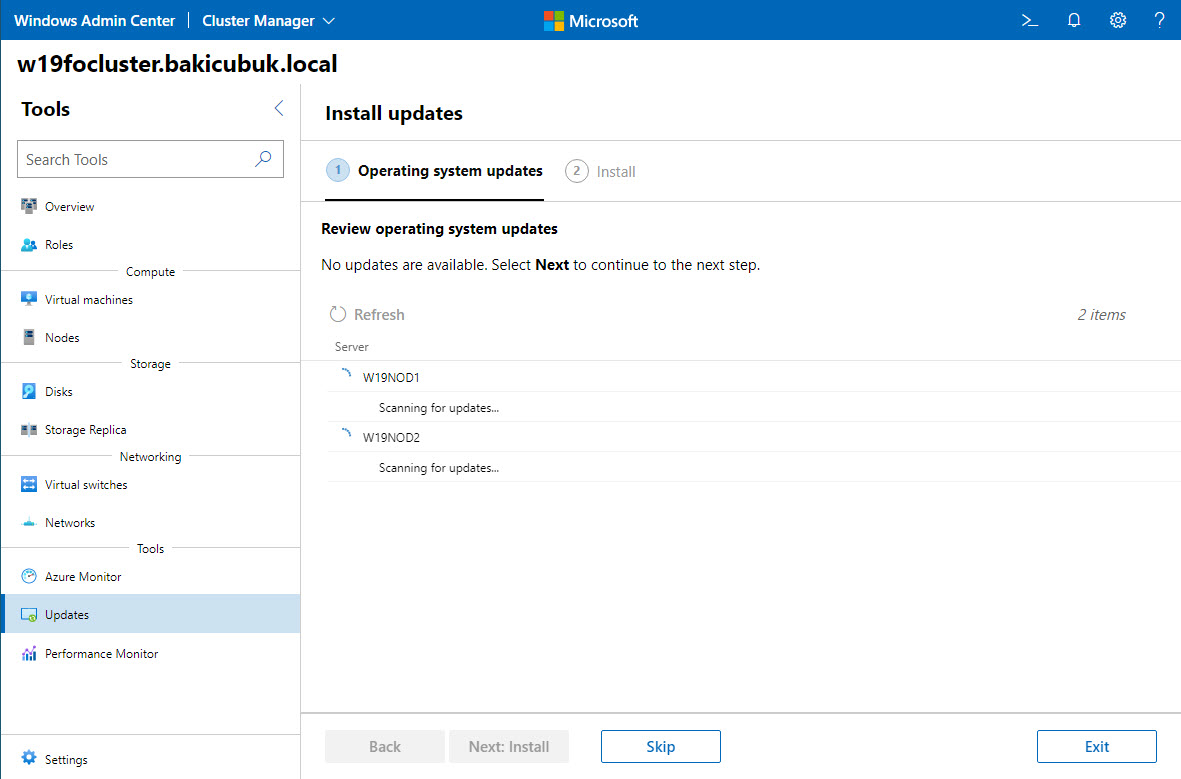Click the Refresh circular arrow icon
The height and width of the screenshot is (779, 1181).
click(337, 314)
